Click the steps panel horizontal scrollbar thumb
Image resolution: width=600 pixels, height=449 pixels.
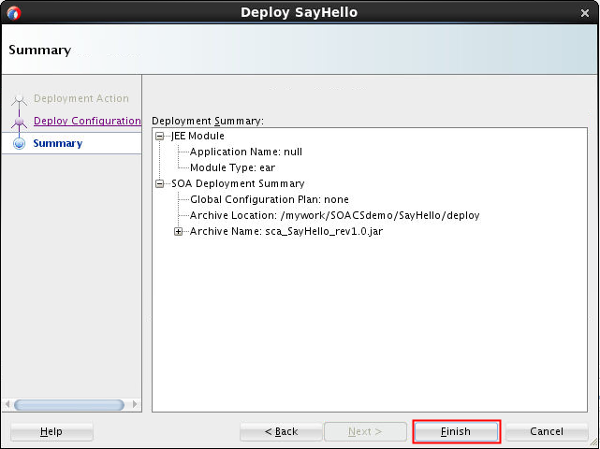click(69, 405)
